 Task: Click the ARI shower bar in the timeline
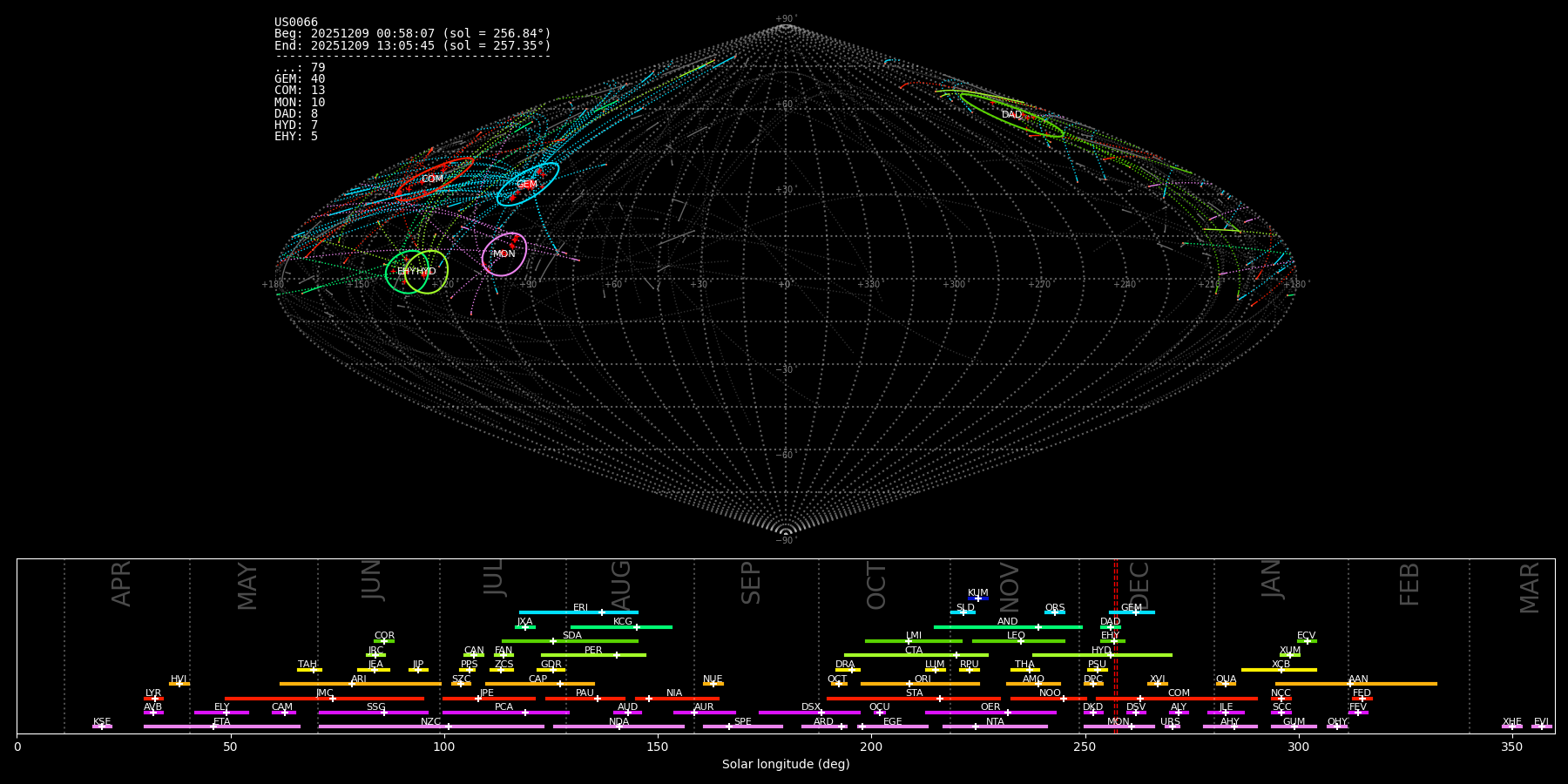[x=361, y=684]
